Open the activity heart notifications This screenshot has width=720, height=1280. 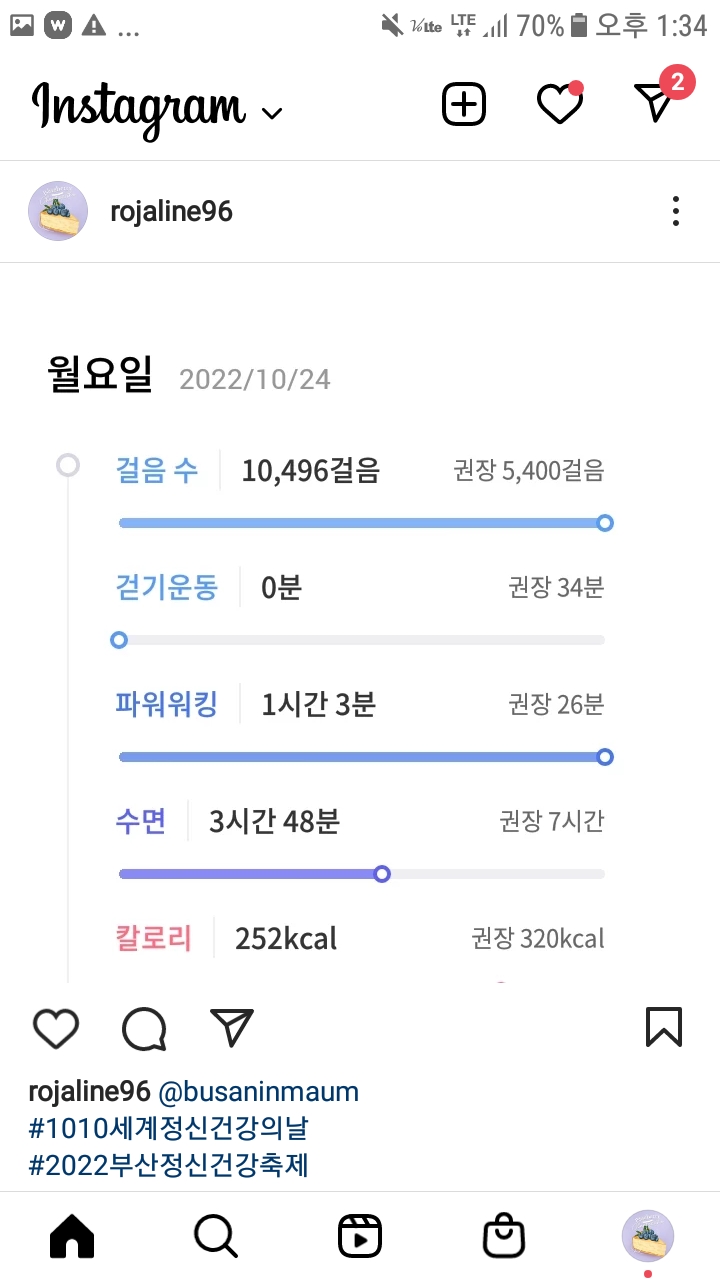coord(559,104)
